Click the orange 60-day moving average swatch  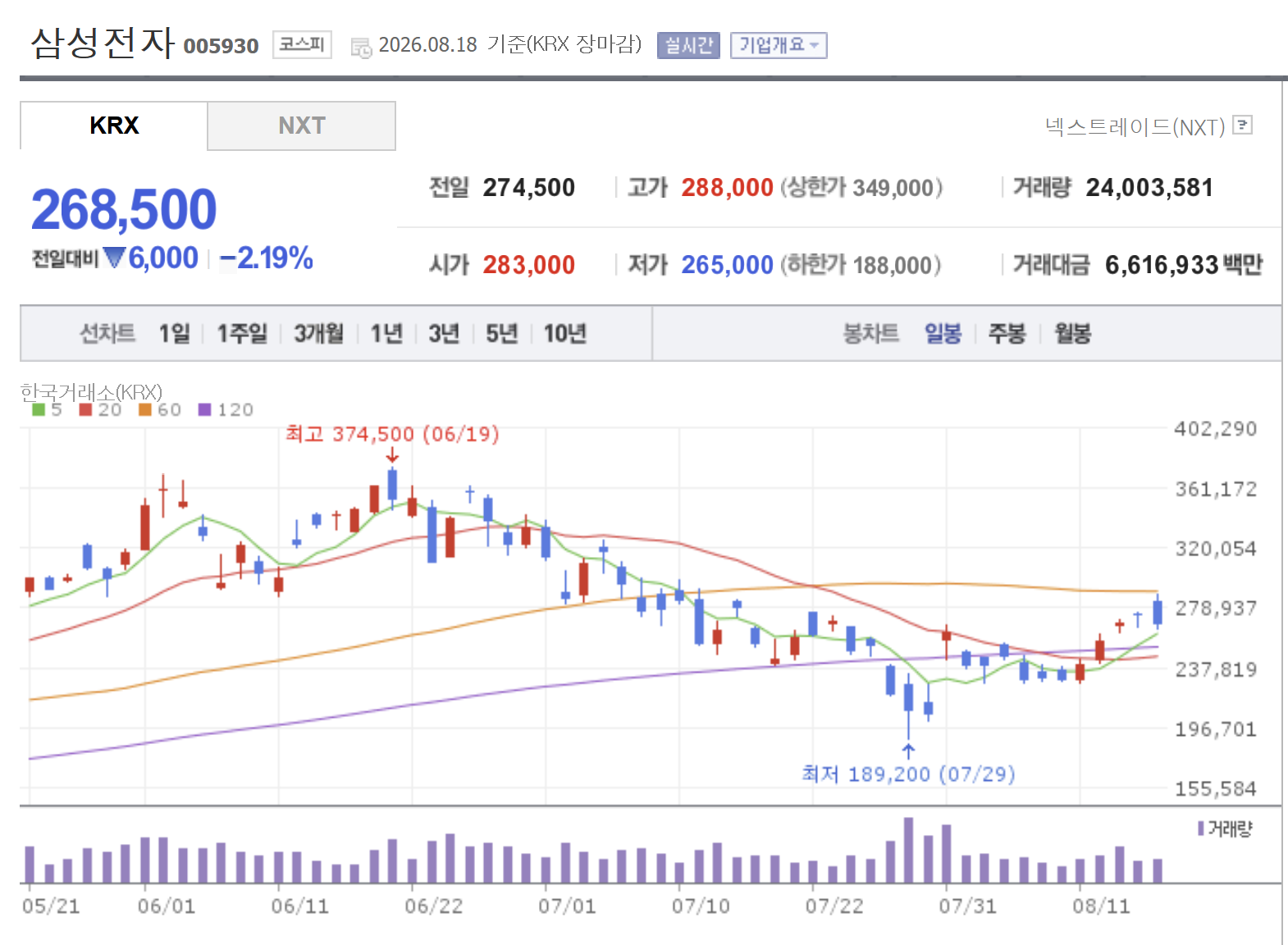tap(145, 409)
